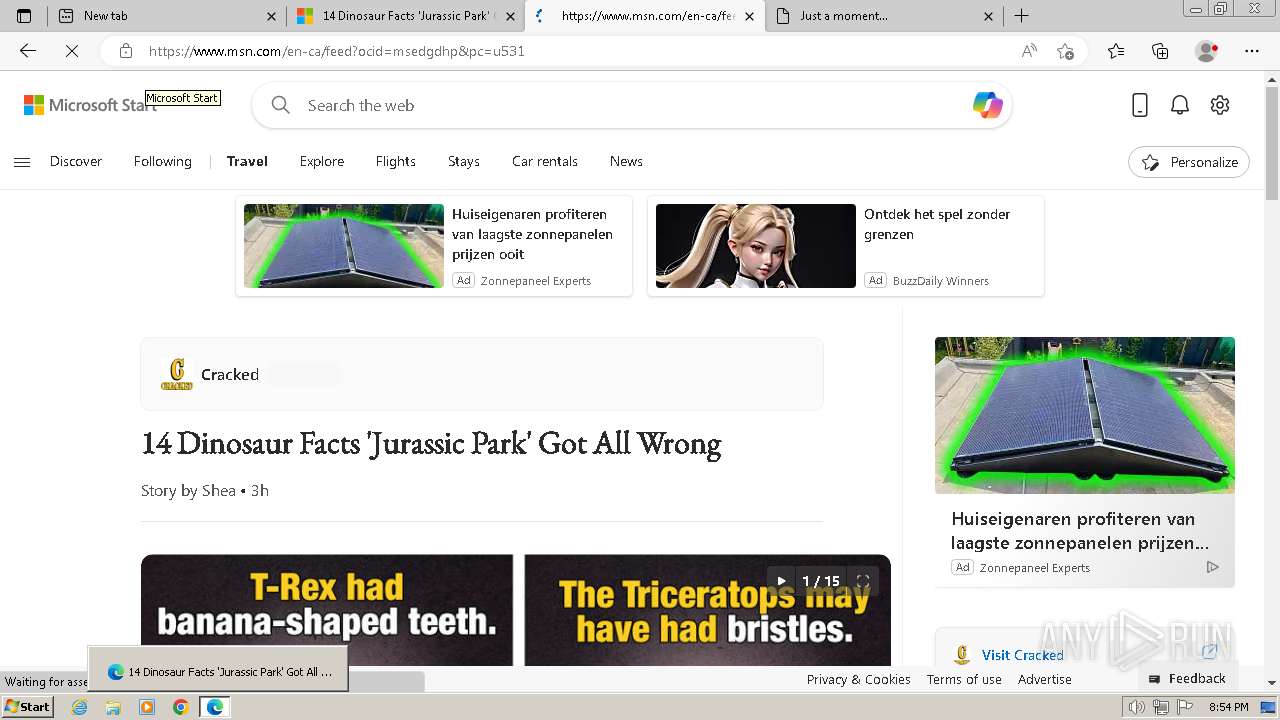Open Visit Cracked link
The image size is (1280, 720).
[x=1022, y=655]
